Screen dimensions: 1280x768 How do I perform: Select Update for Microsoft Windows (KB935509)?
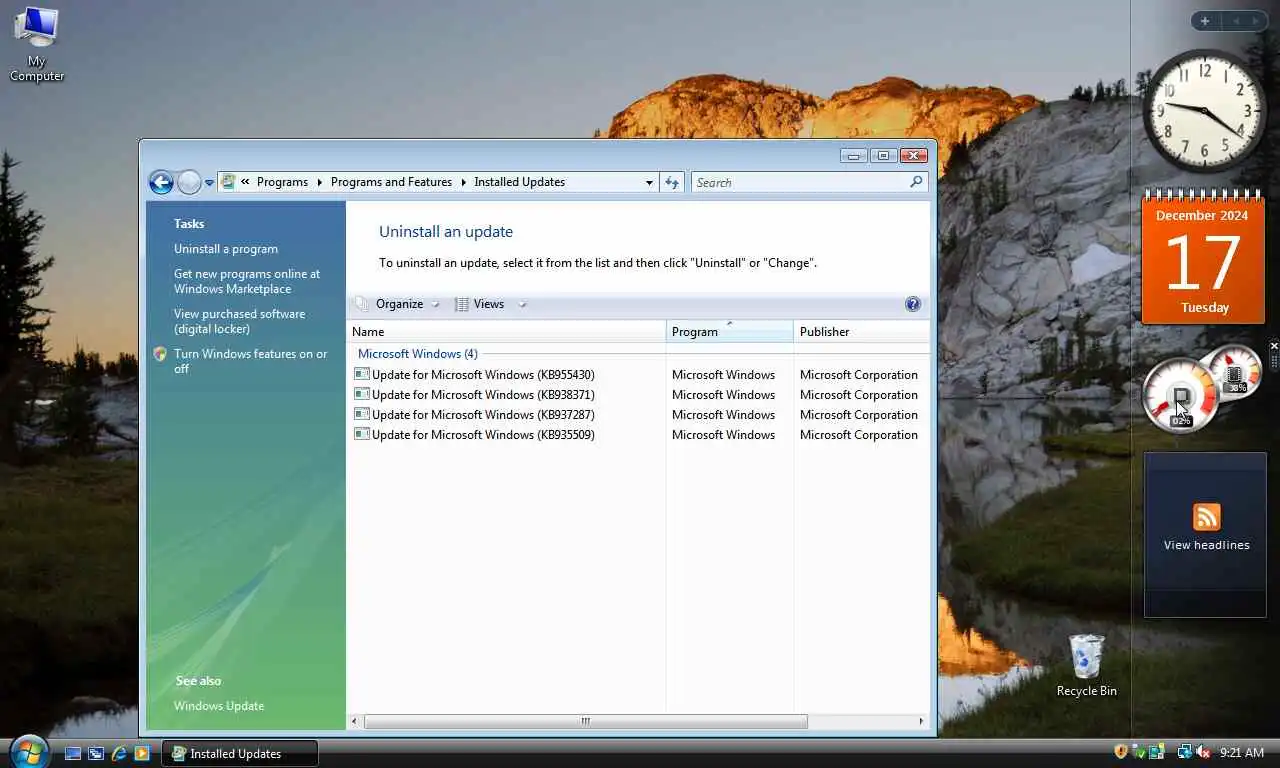point(483,435)
